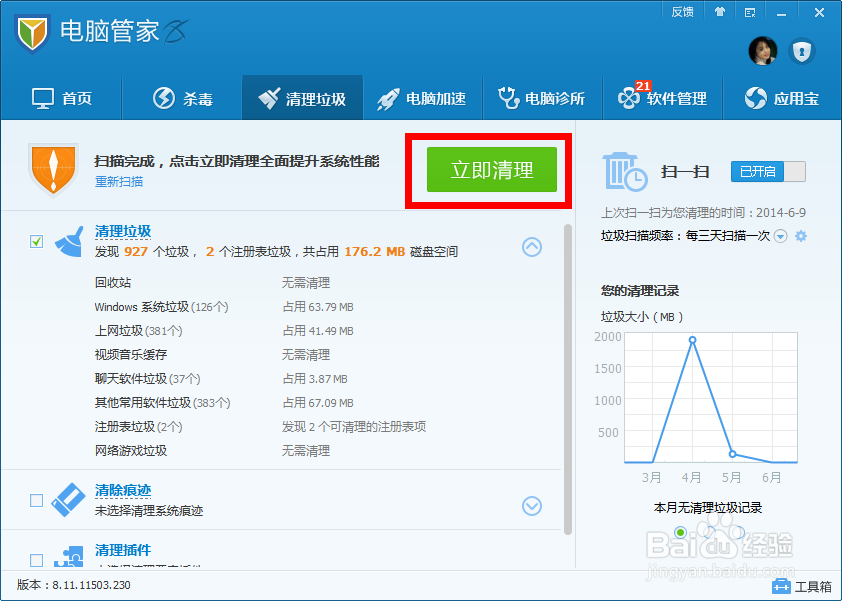Click the version 8.11.11503.230 text

click(74, 585)
